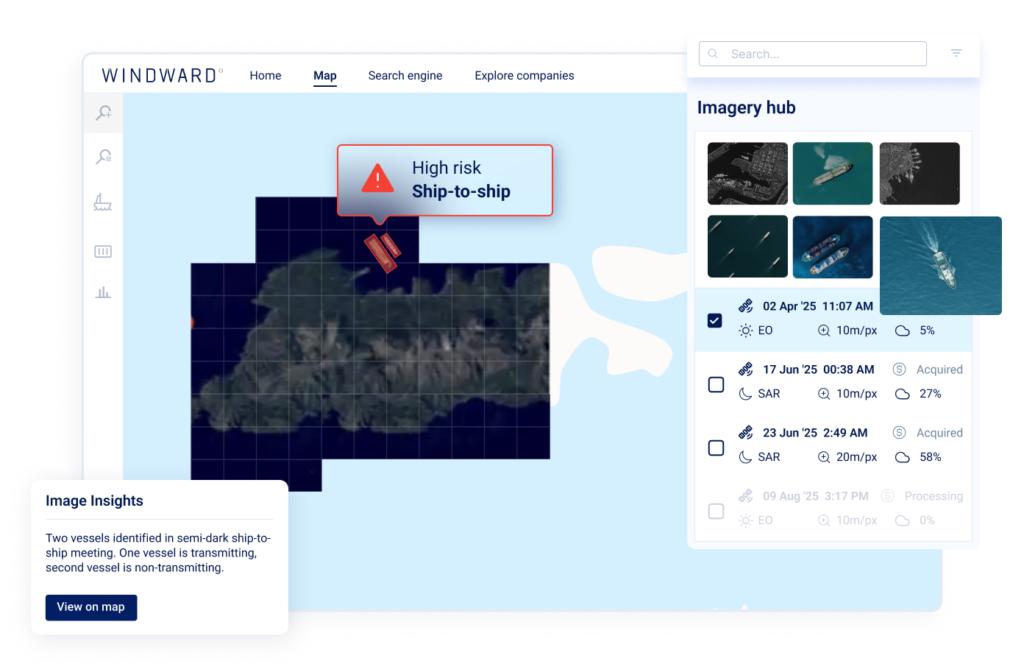
Task: Enable the 23 Jun '25 imagery selection
Action: (716, 447)
